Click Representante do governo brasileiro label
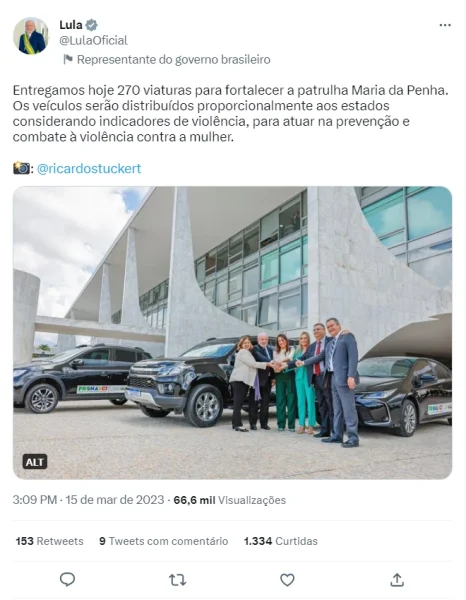Image resolution: width=466 pixels, height=600 pixels. click(x=174, y=60)
